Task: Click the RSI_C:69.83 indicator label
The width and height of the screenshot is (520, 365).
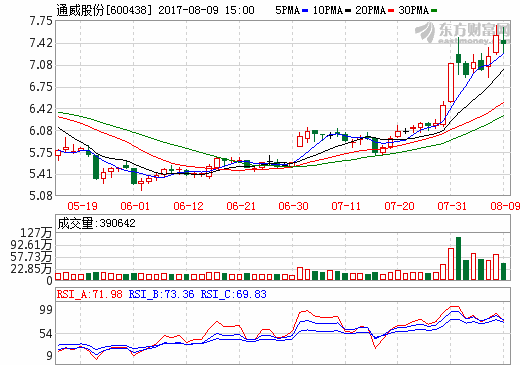Action: 233,294
